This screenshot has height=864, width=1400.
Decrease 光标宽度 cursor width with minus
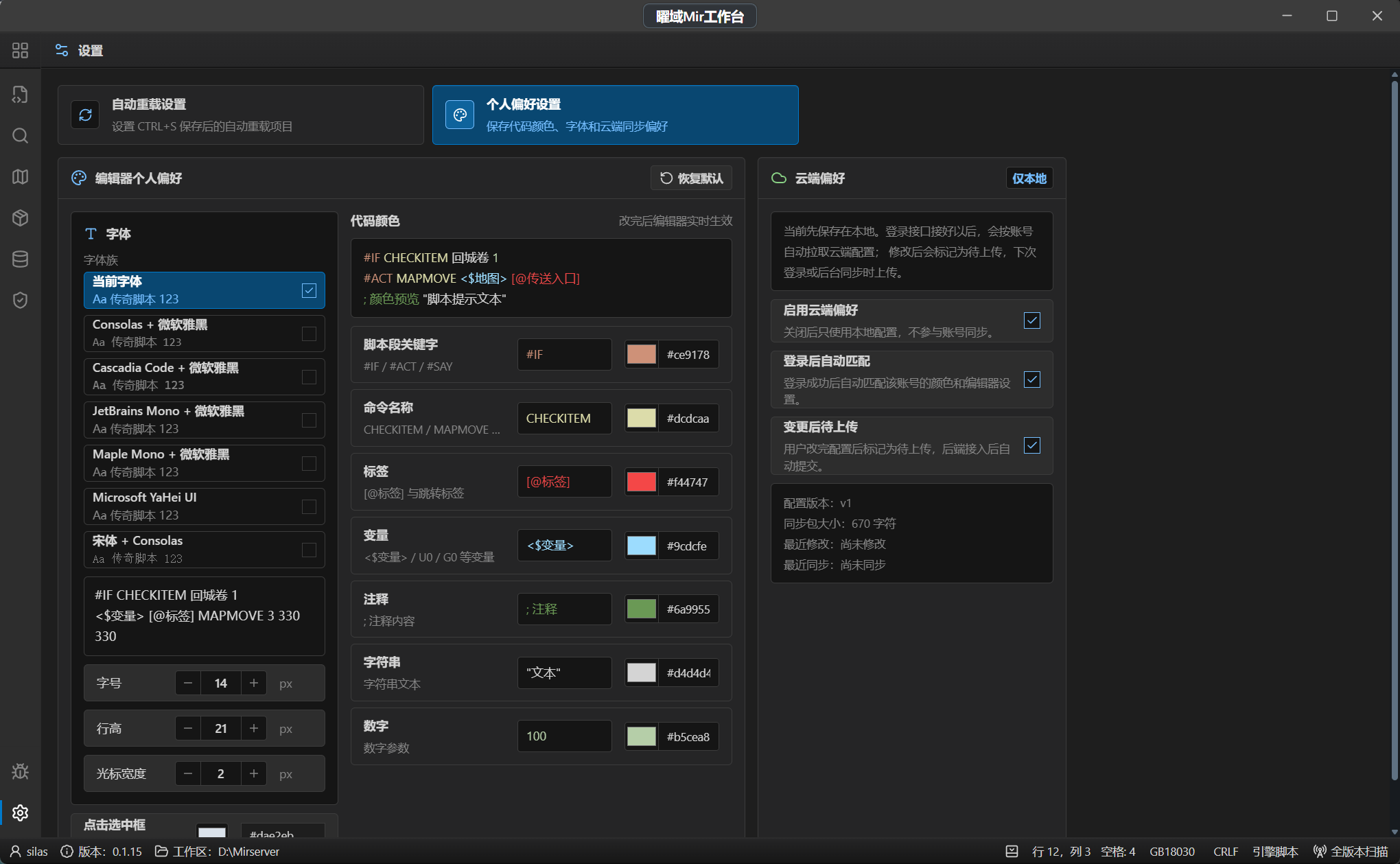coord(187,773)
